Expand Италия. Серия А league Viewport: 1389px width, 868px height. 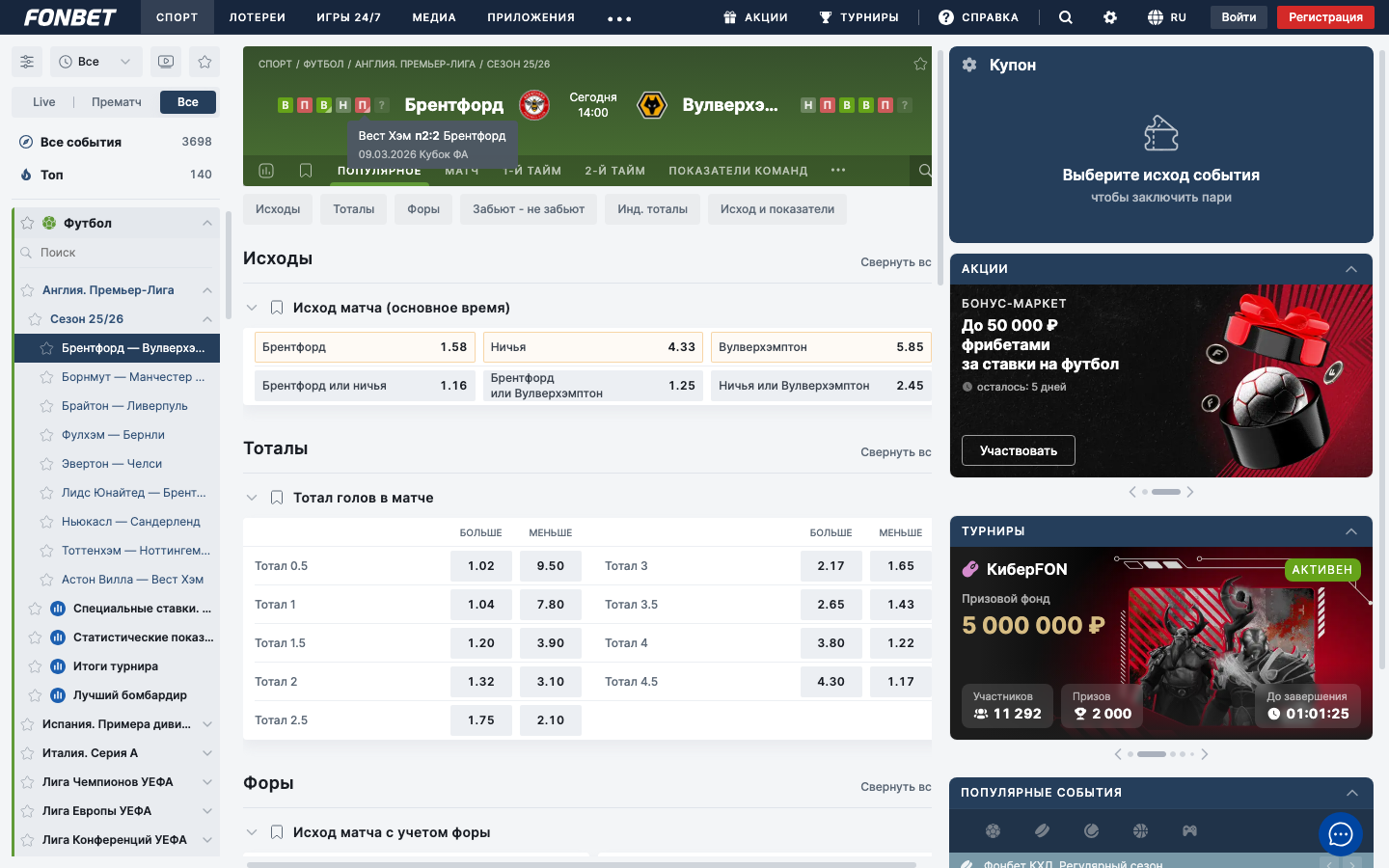click(x=206, y=753)
